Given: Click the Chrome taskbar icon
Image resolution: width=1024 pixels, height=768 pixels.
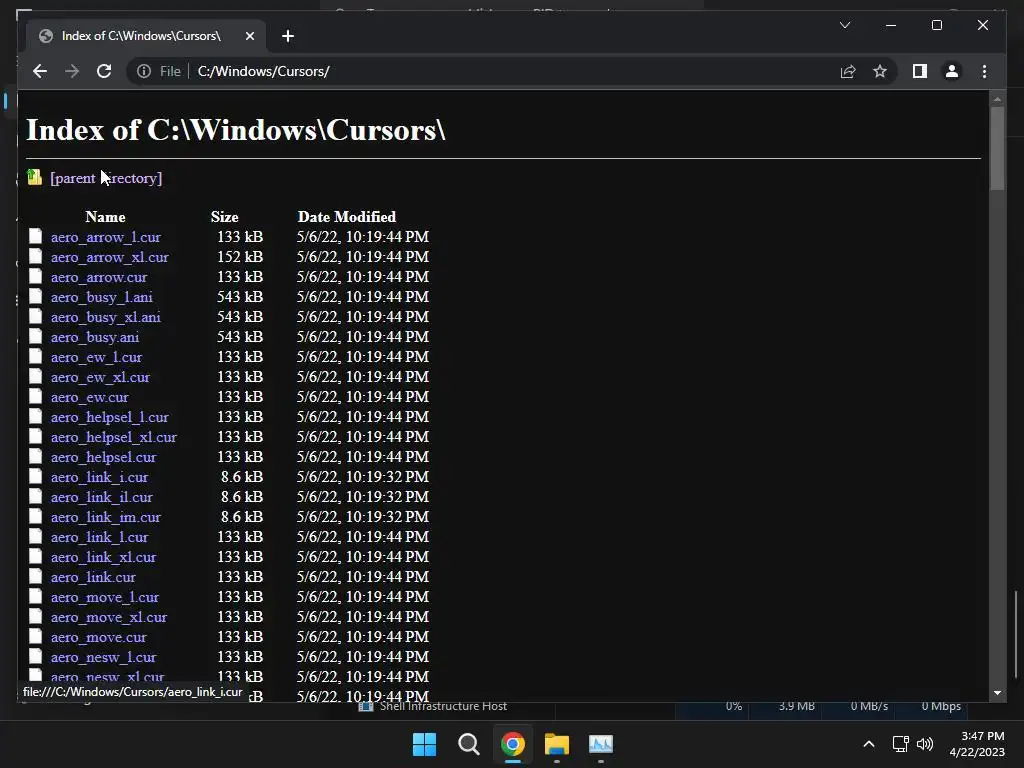Looking at the screenshot, I should [x=513, y=744].
